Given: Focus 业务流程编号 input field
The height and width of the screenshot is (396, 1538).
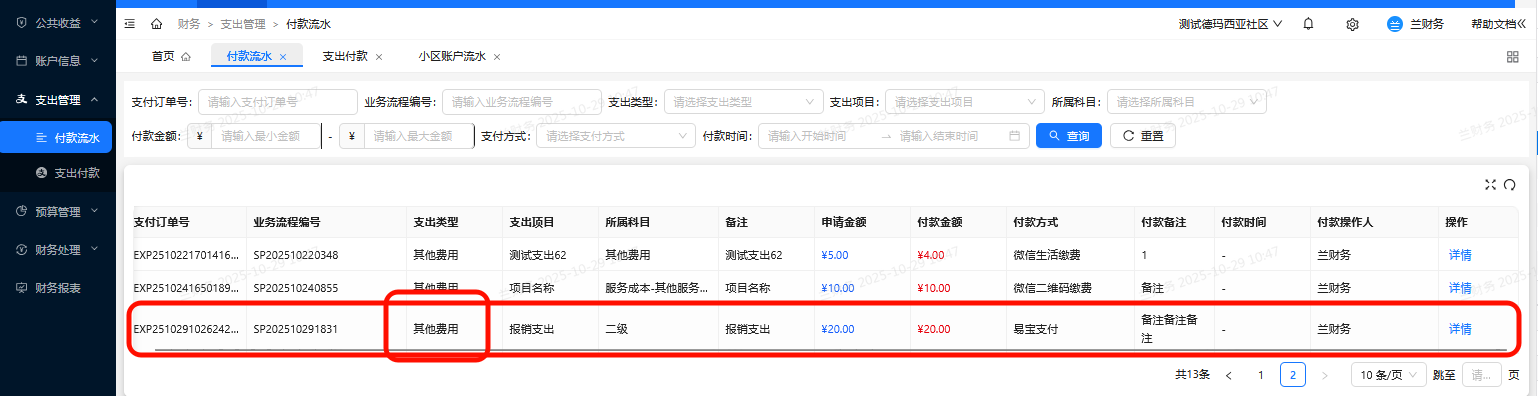Looking at the screenshot, I should 521,102.
